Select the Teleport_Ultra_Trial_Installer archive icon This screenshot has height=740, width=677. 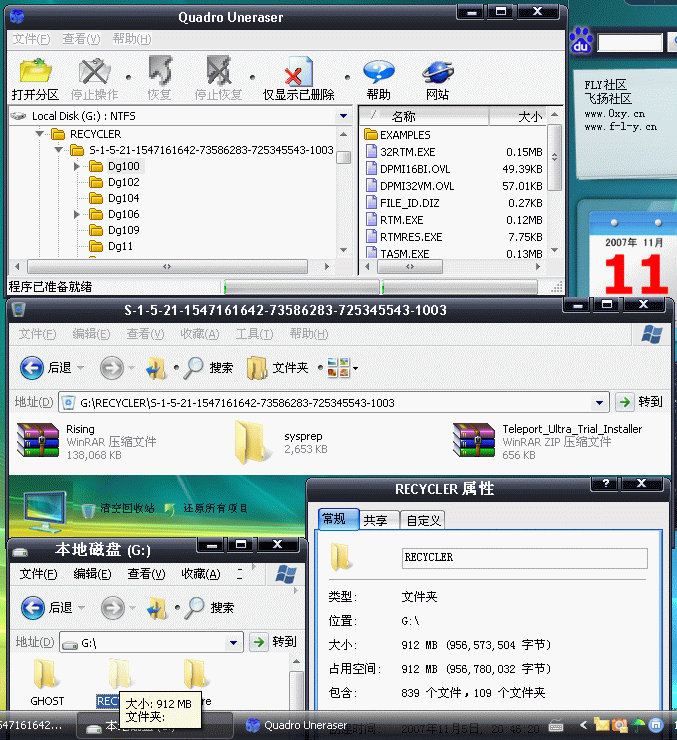pos(474,440)
